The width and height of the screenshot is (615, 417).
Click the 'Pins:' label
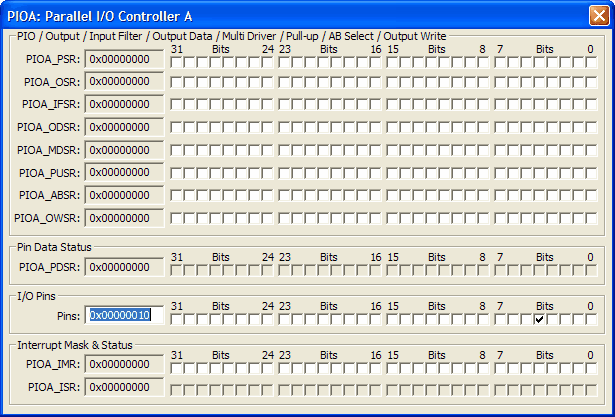pyautogui.click(x=69, y=316)
